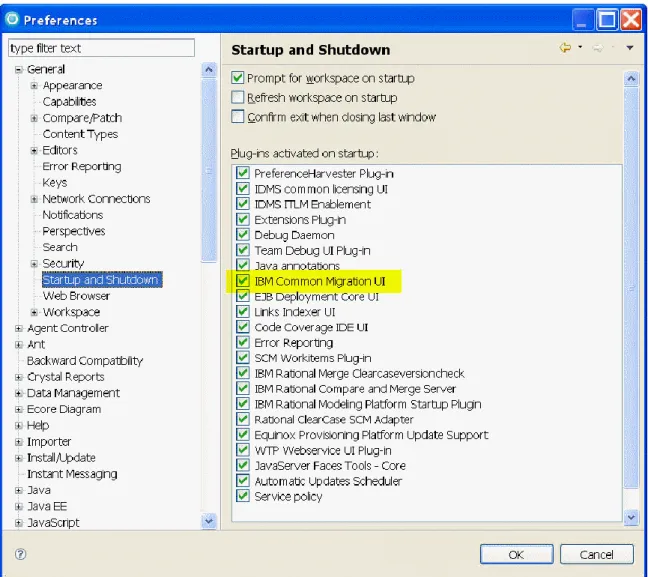The image size is (648, 577).
Task: Uncheck Automatic Updates Scheduler
Action: (x=243, y=481)
